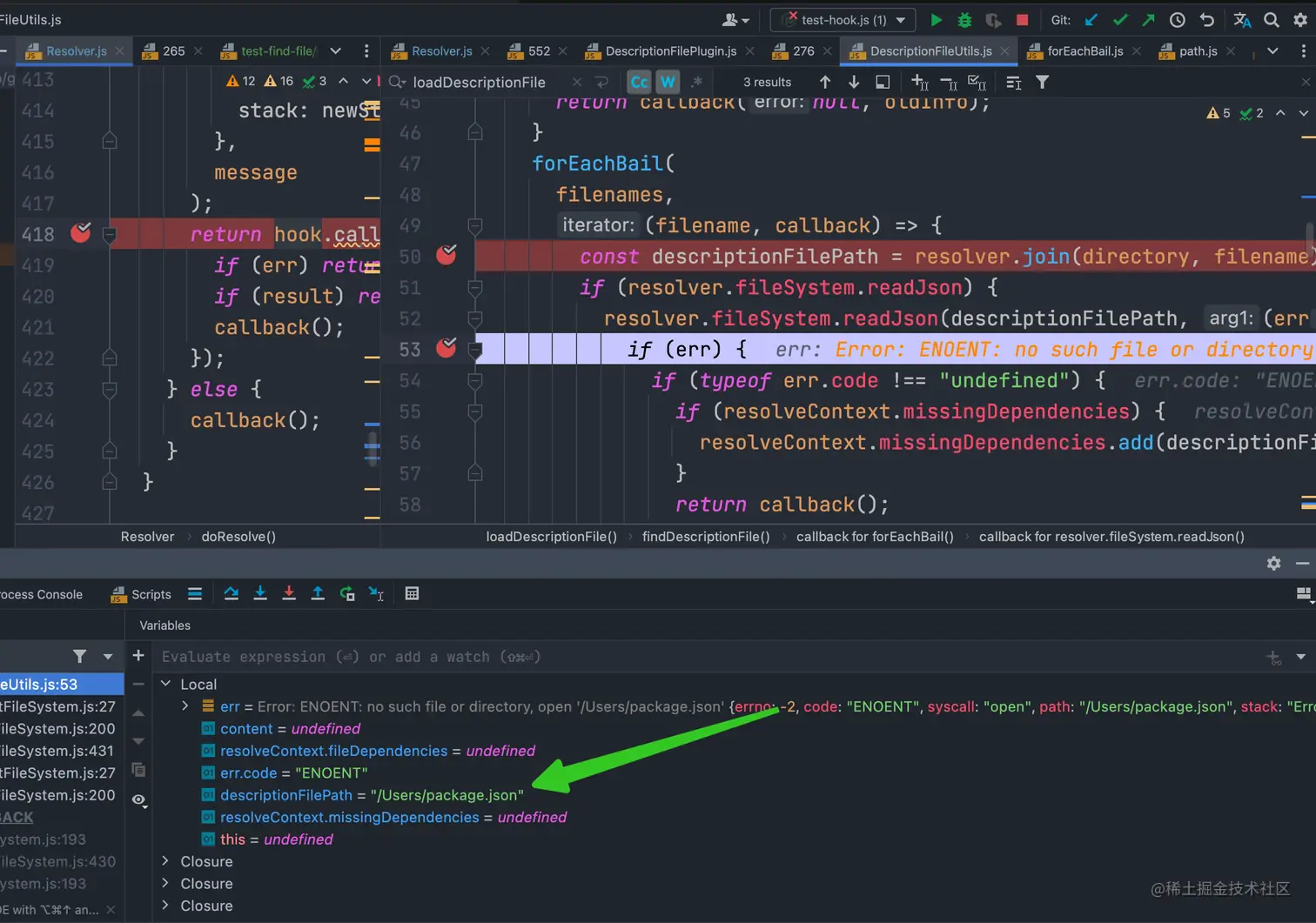The image size is (1316, 923).
Task: Remove breakpoint on line 50
Action: pyautogui.click(x=446, y=255)
